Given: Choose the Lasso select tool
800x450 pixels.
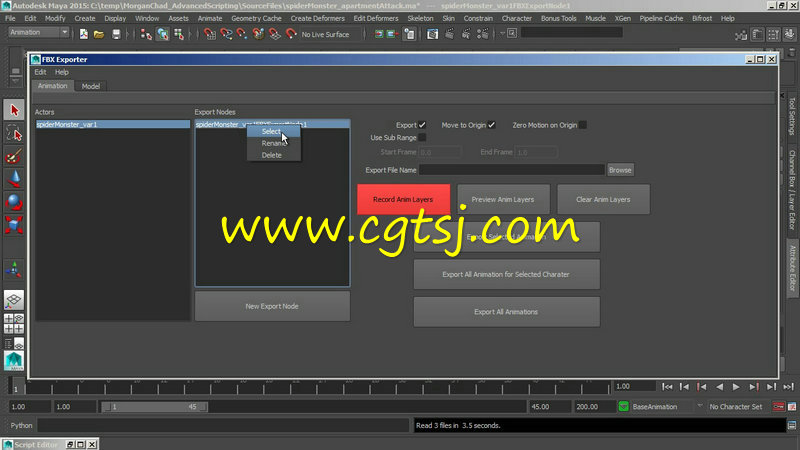Looking at the screenshot, I should coord(14,133).
